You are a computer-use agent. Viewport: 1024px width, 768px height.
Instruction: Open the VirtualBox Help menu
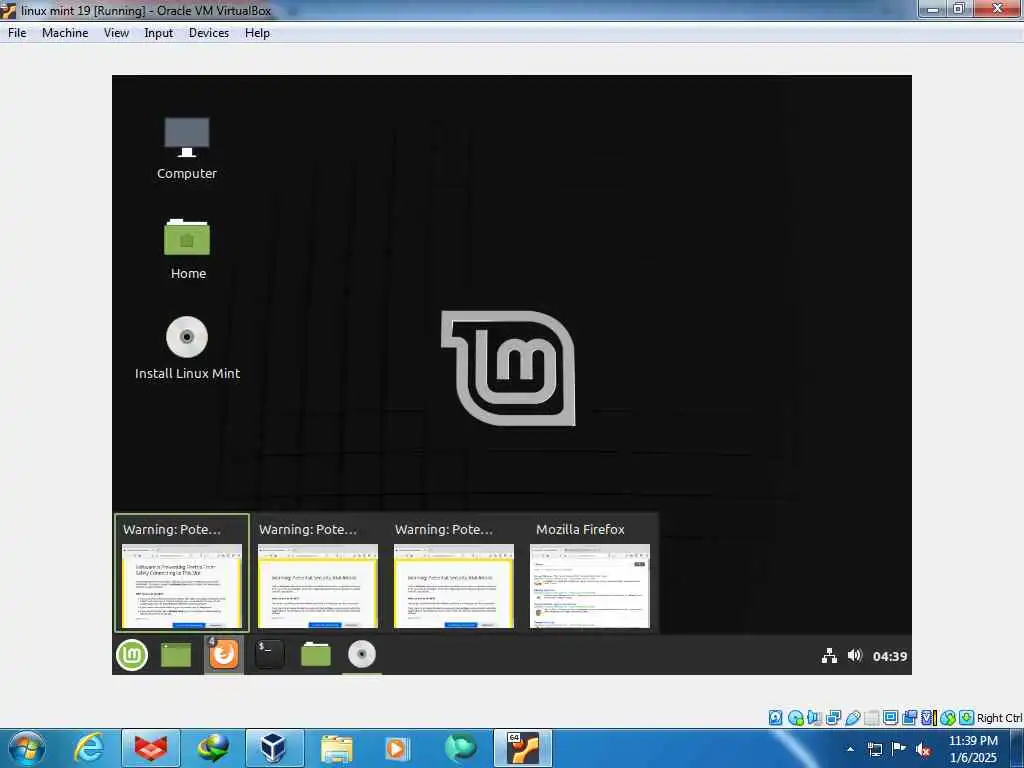point(257,33)
